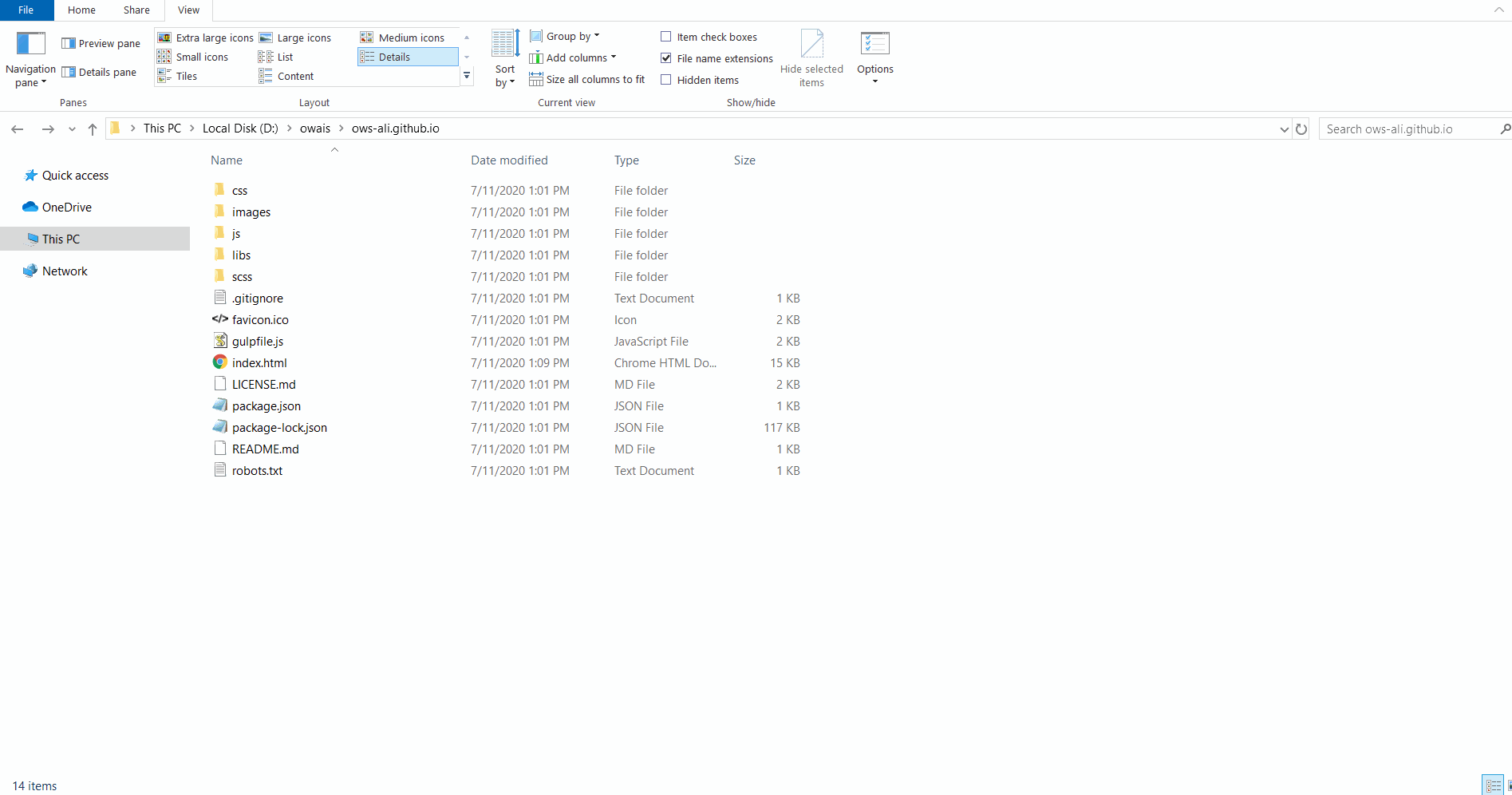Go forward with the Forward arrow
Screen dimensions: 1512x795
click(x=48, y=129)
